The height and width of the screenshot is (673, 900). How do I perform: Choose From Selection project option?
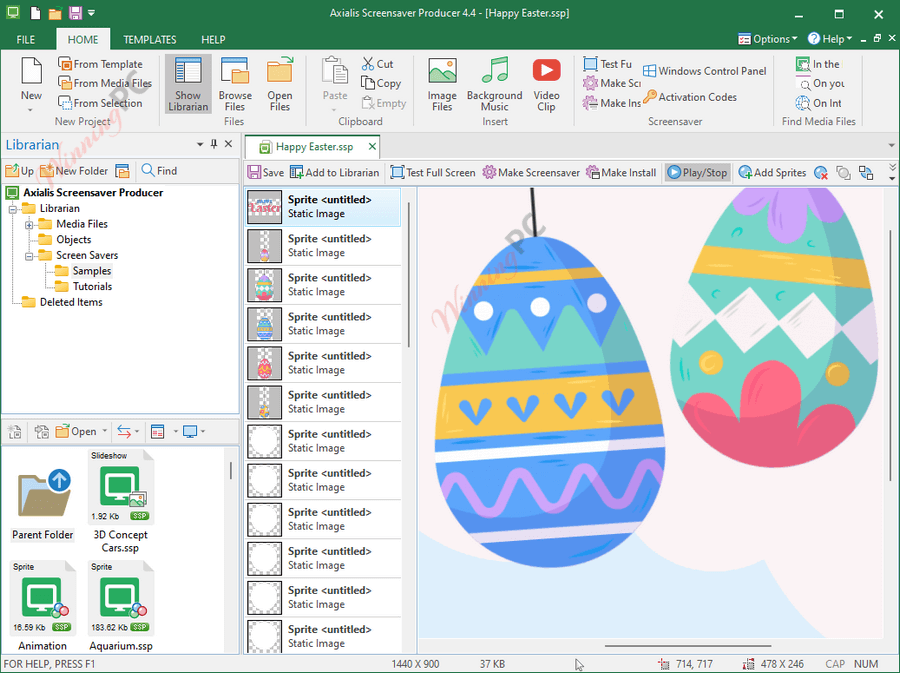(100, 103)
